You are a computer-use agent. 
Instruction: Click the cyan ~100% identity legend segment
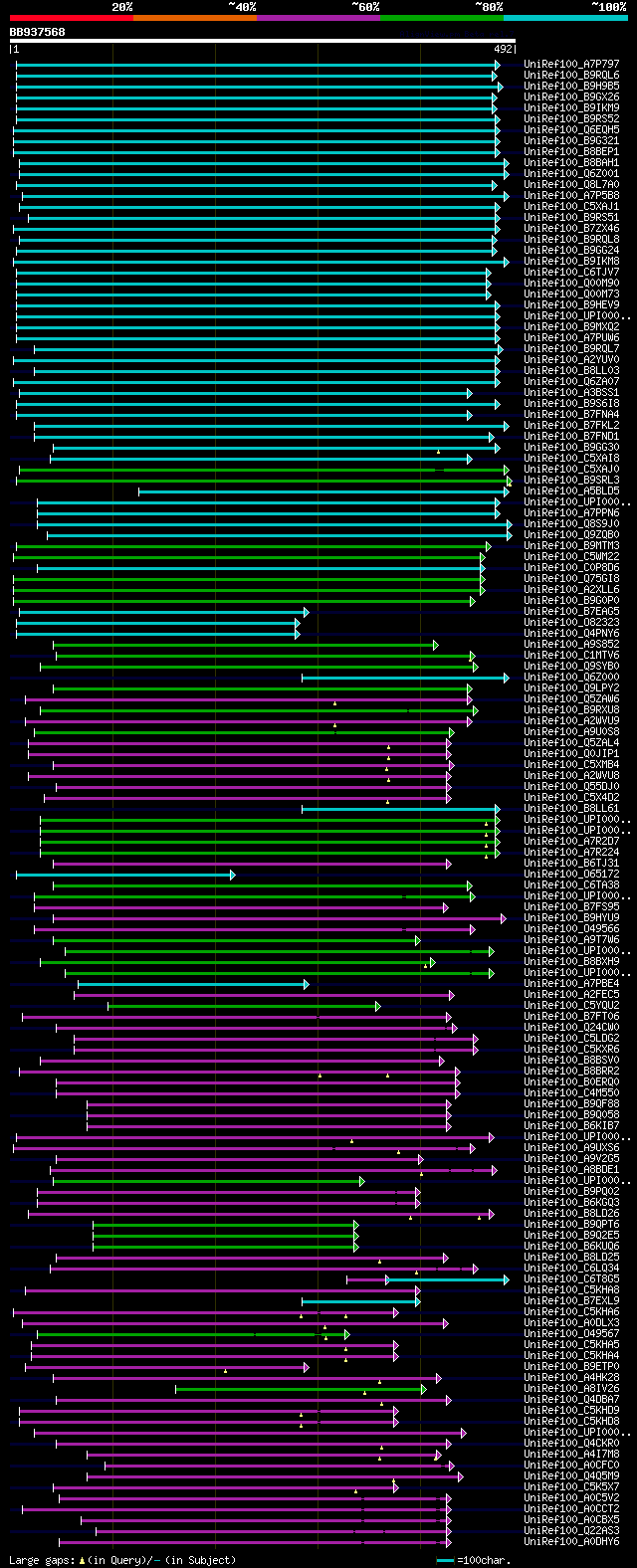click(x=565, y=18)
